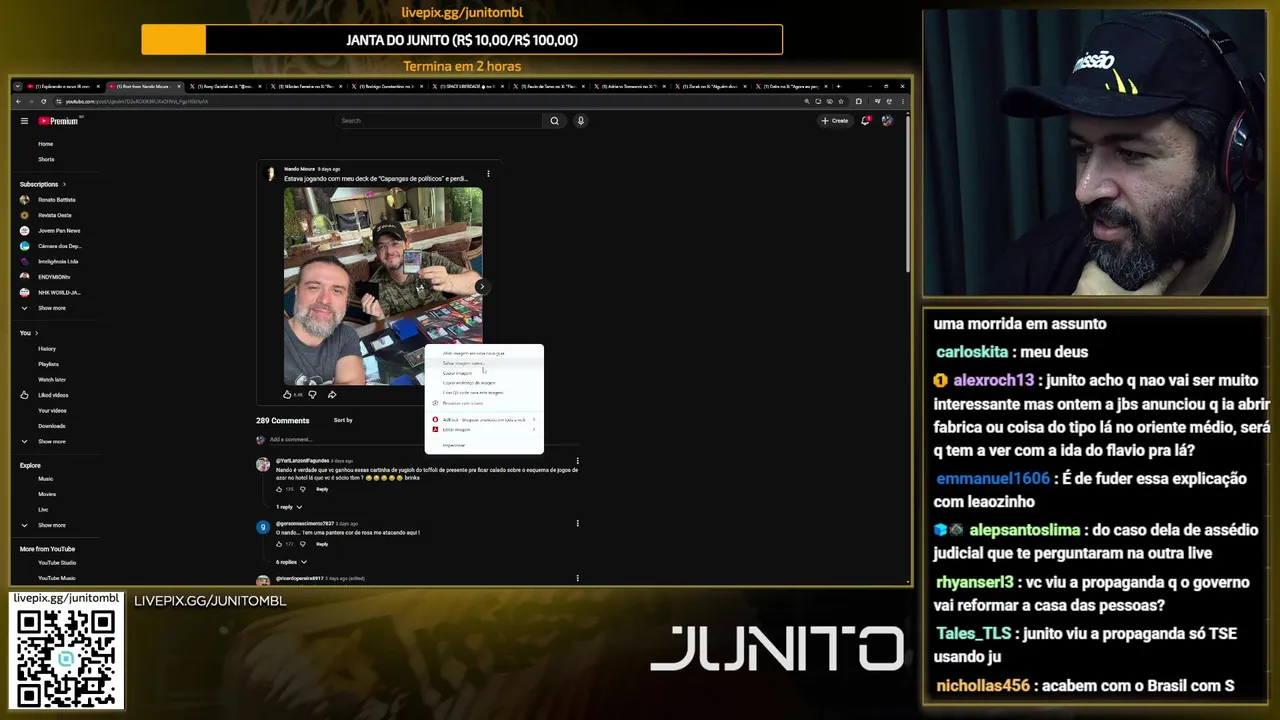The width and height of the screenshot is (1280, 720).
Task: Open the new tab plus button
Action: [x=837, y=86]
